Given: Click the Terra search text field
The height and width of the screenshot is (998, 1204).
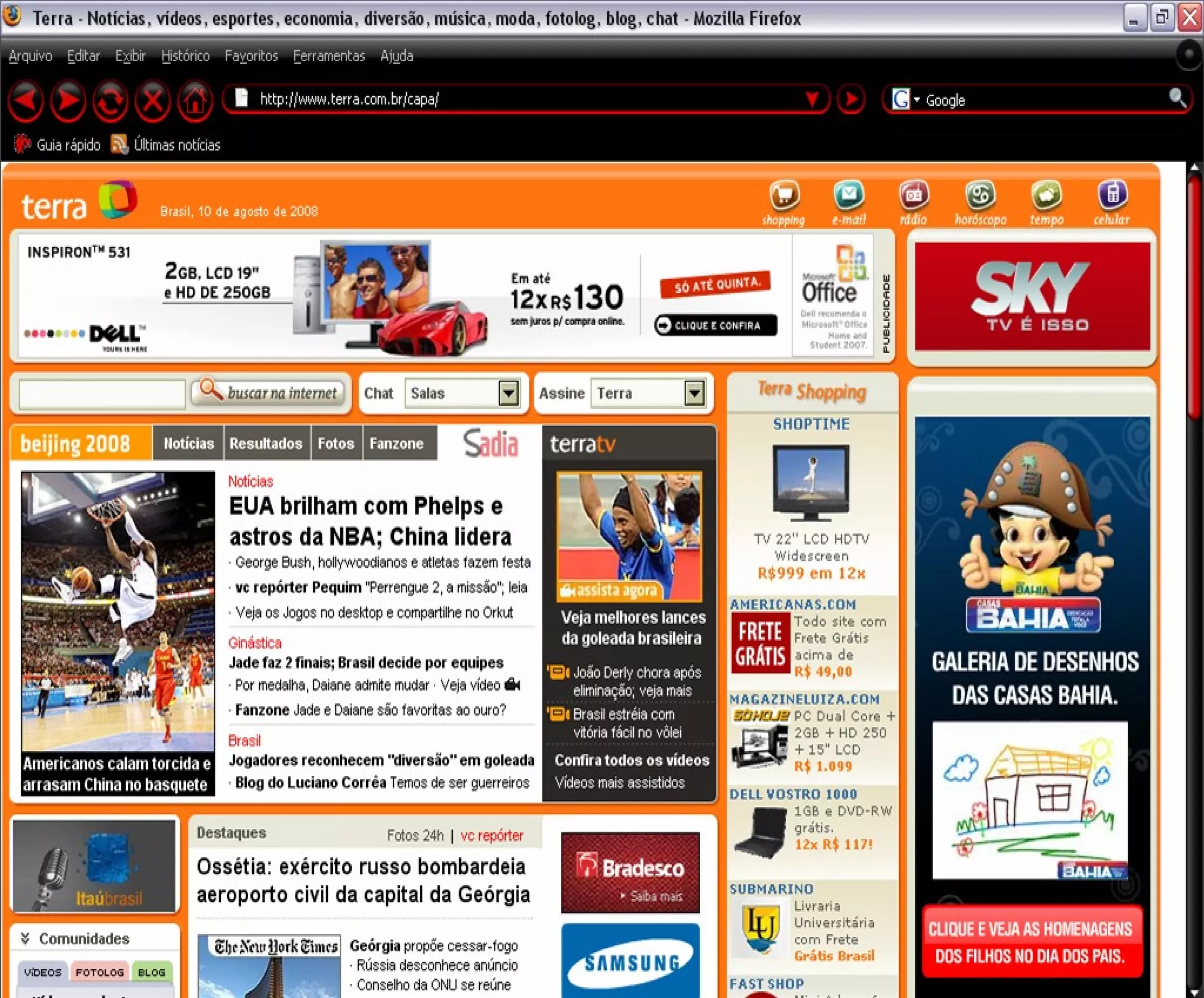Looking at the screenshot, I should coord(102,393).
